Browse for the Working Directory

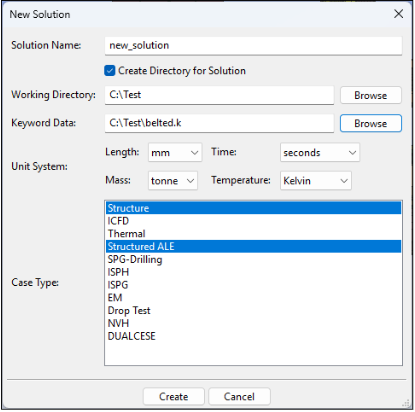[x=371, y=95]
